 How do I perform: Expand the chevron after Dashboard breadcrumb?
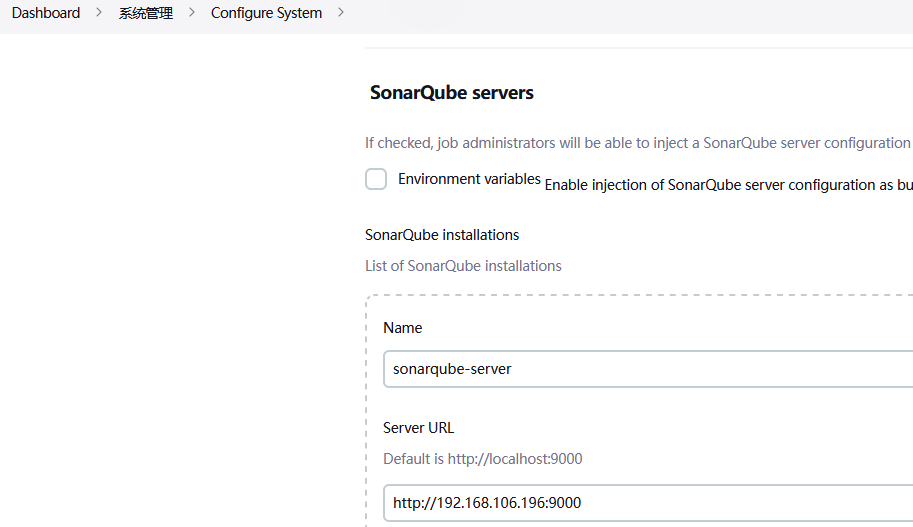coord(99,13)
